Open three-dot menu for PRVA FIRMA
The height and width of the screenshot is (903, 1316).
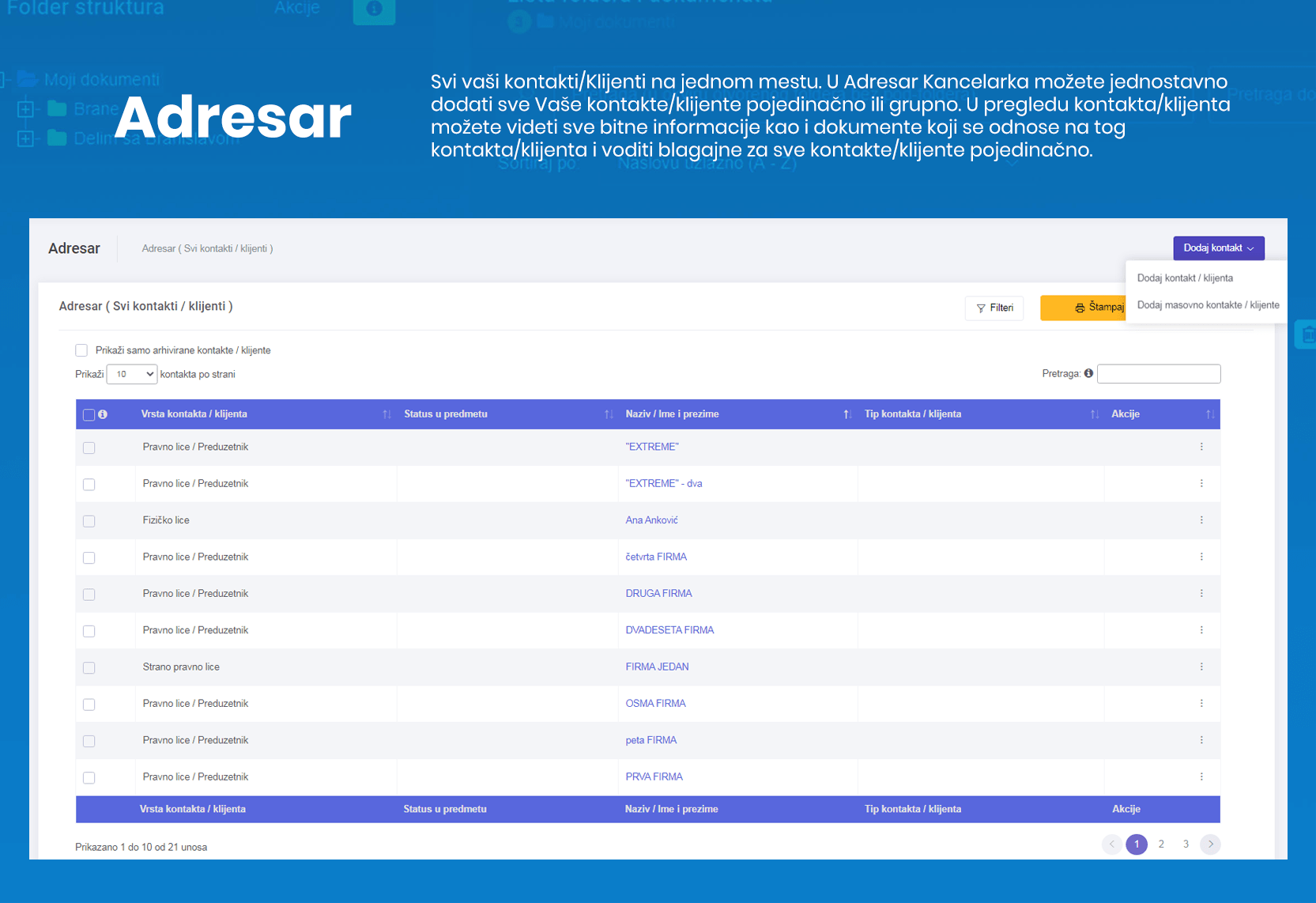(1201, 777)
